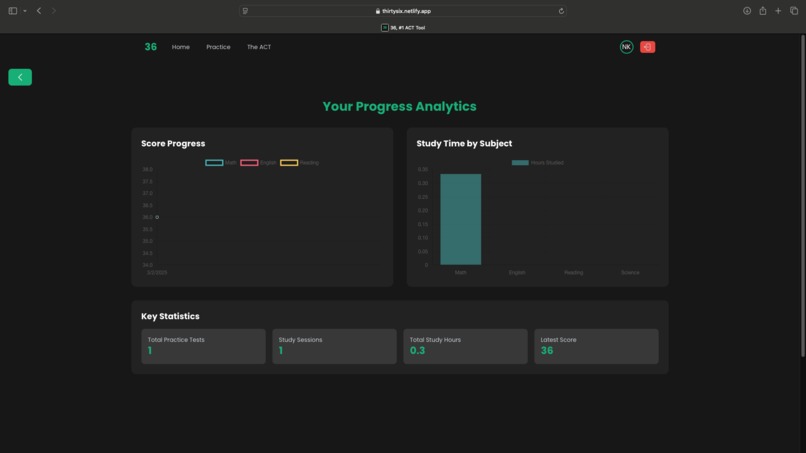Select the '36, #1 ACT Tool' browser tab

pos(403,28)
